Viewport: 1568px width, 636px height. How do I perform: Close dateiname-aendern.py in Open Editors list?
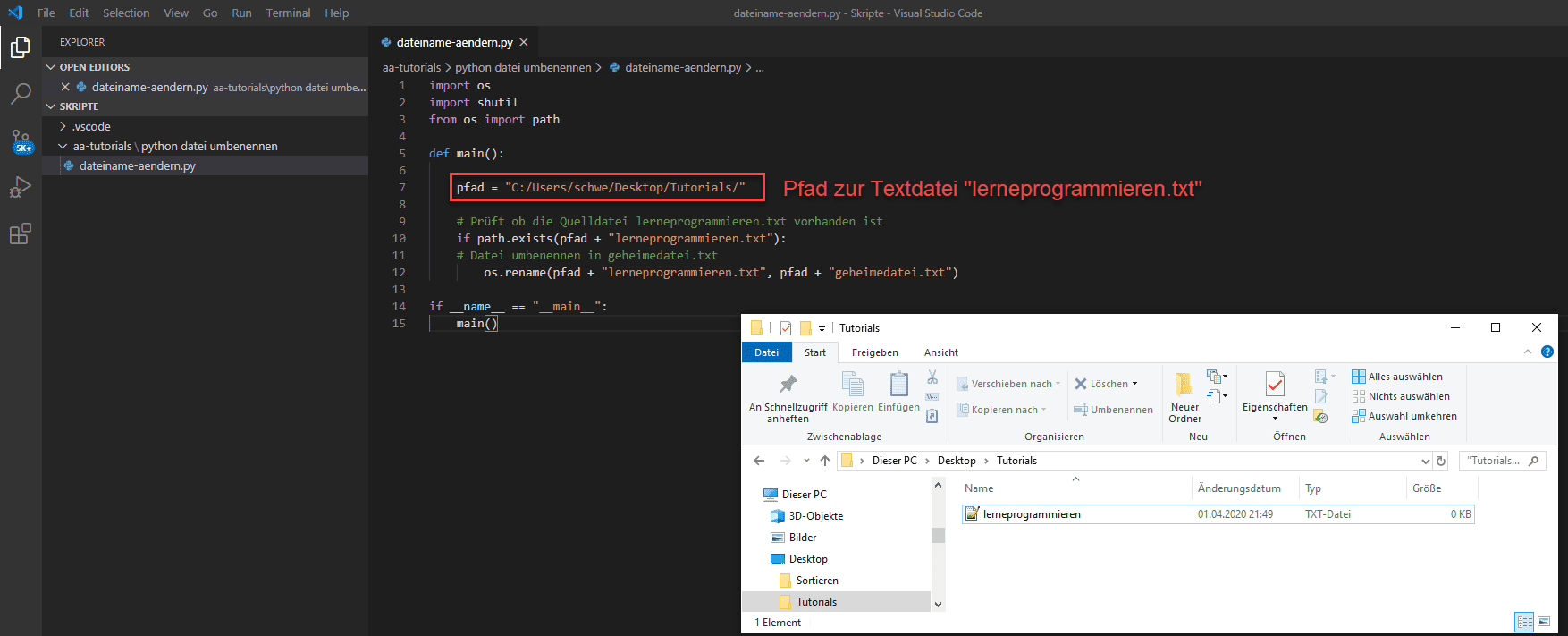pyautogui.click(x=65, y=87)
